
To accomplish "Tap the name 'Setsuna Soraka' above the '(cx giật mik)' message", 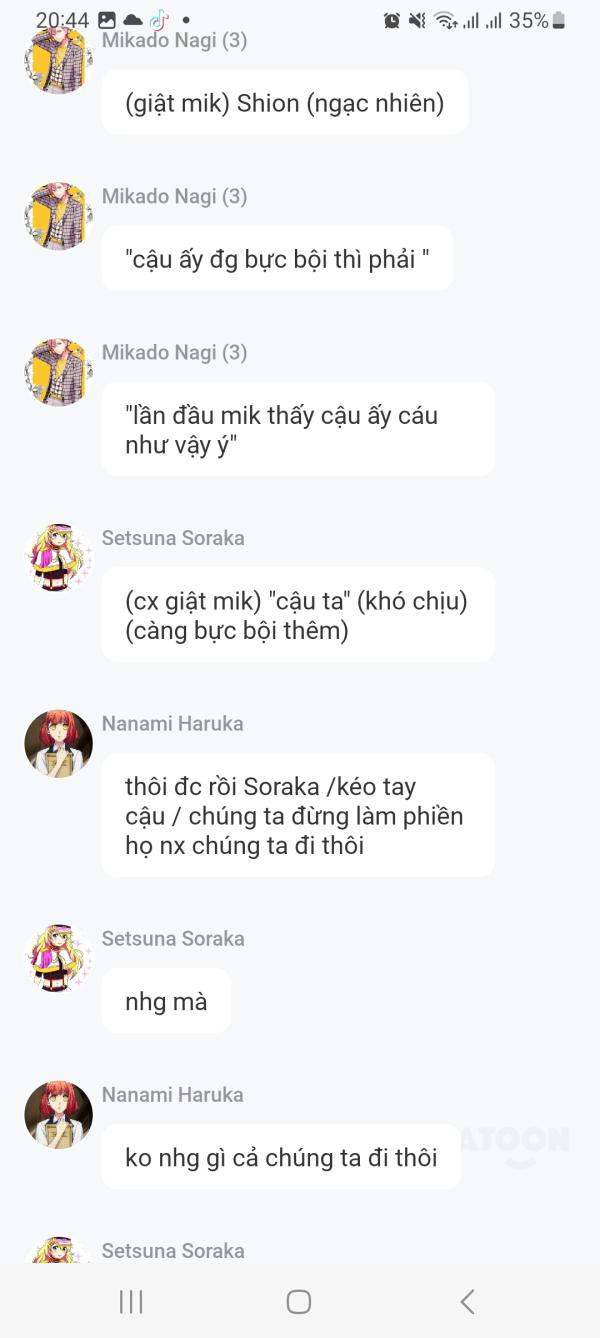I will (173, 538).
